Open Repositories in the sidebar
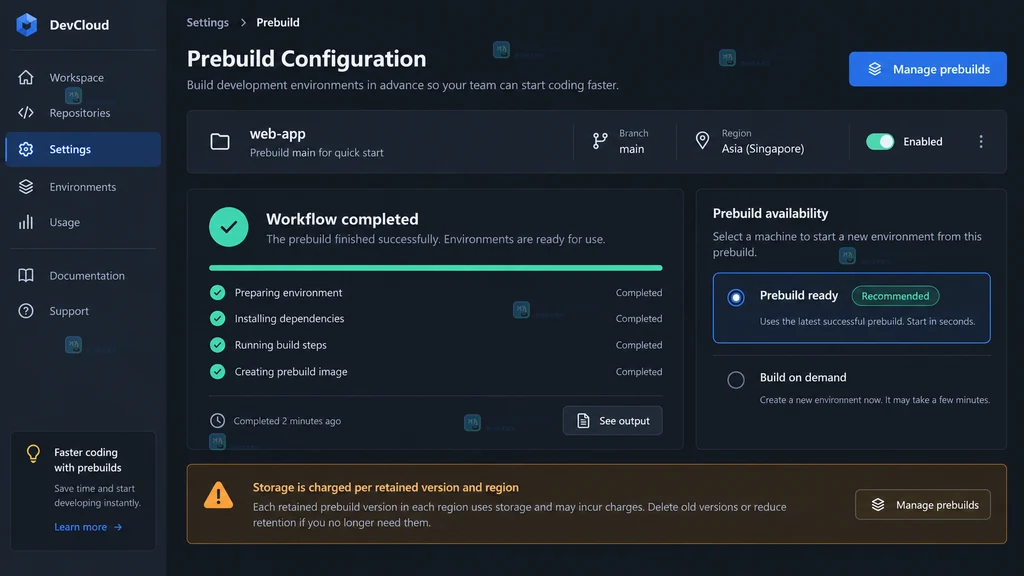1024x576 pixels. pos(83,113)
